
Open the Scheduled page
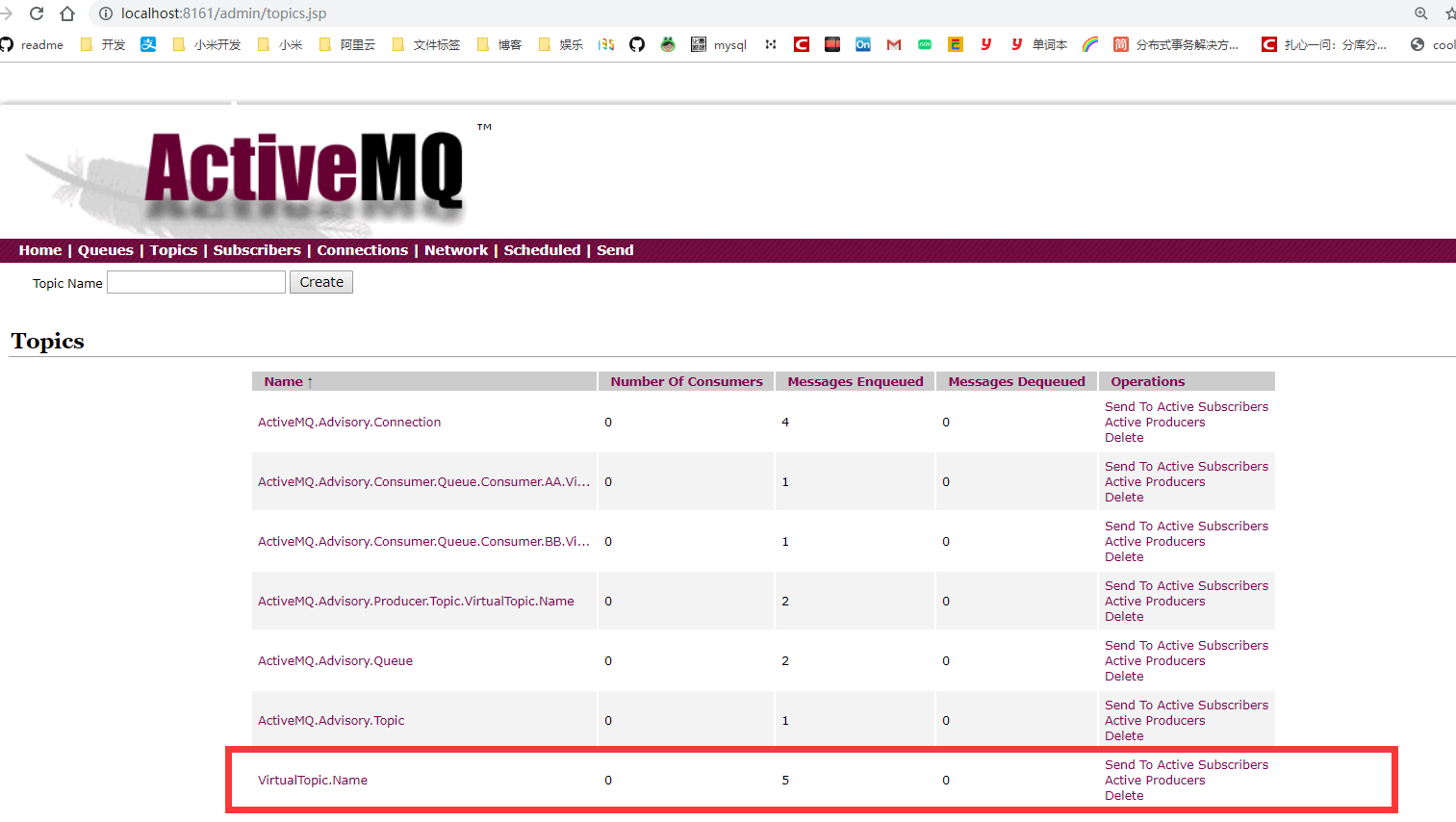pyautogui.click(x=543, y=250)
